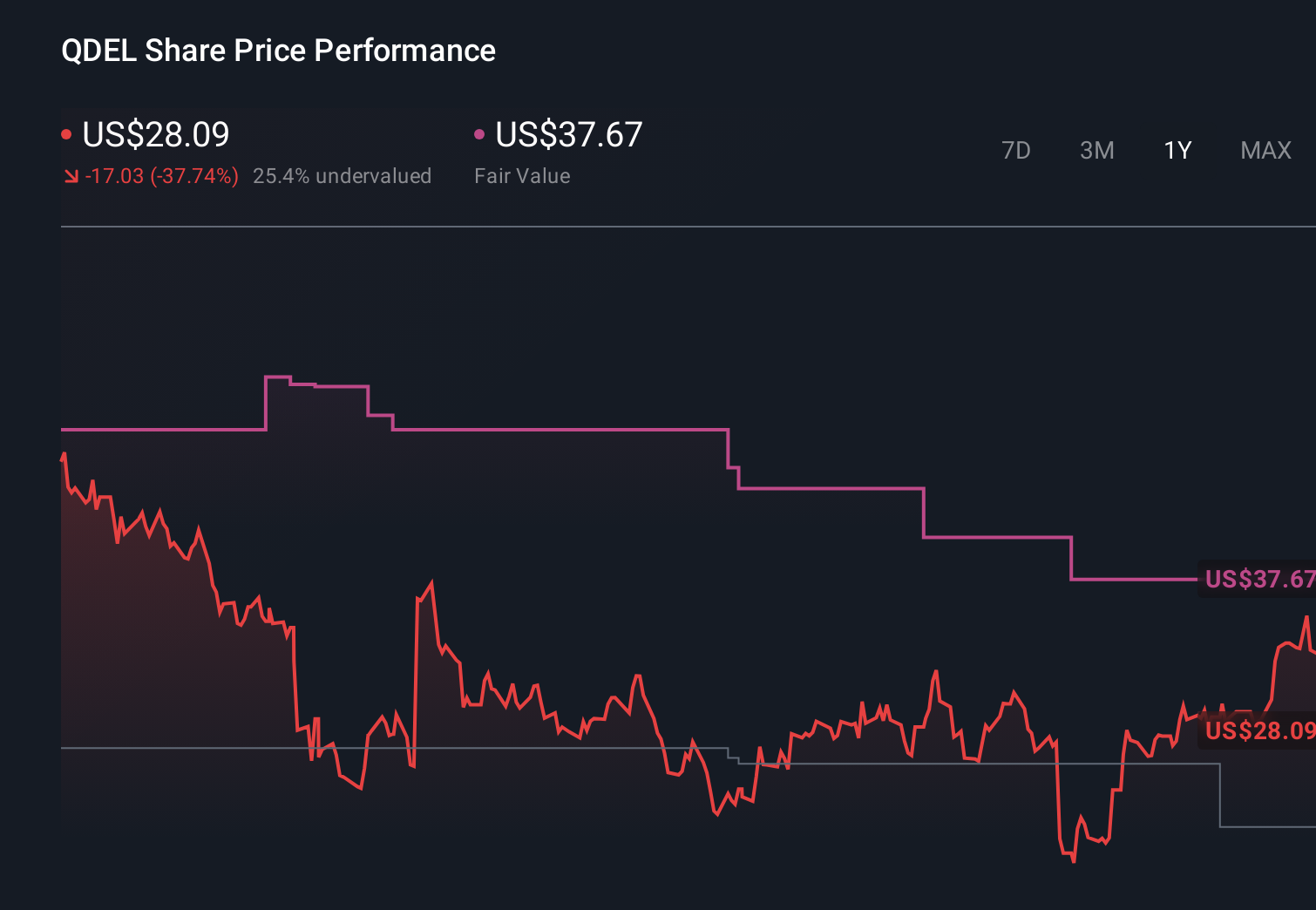Click the red downward trend arrow icon
The width and height of the screenshot is (1316, 910).
(x=73, y=175)
